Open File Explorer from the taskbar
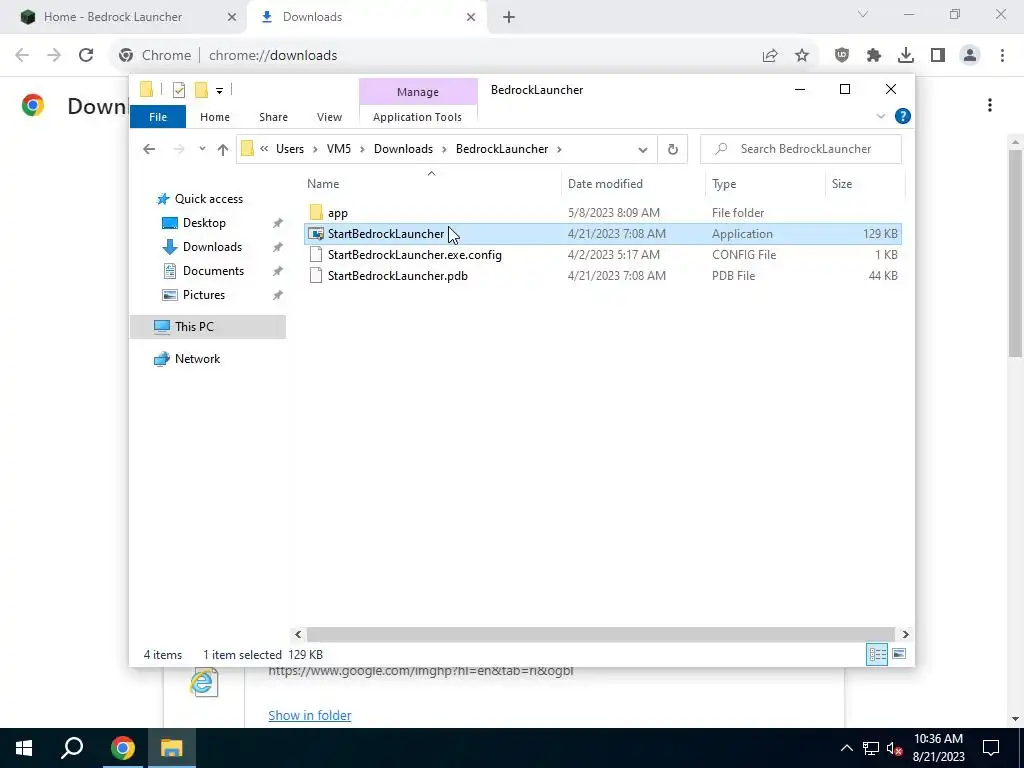Screen dimensions: 1024x768 tap(171, 748)
